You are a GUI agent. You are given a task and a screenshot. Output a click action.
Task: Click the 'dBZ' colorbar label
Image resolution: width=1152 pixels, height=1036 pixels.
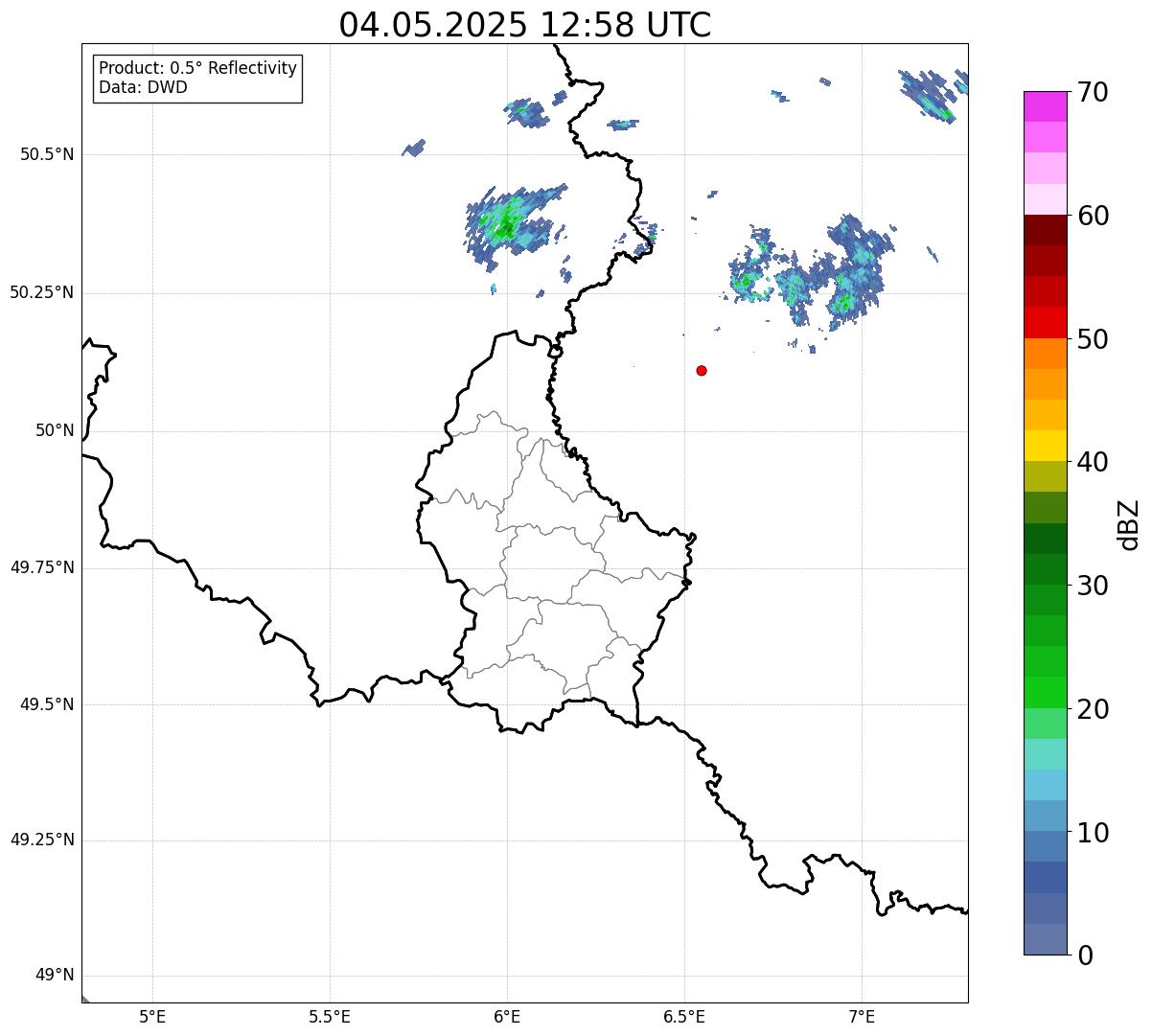1129,523
